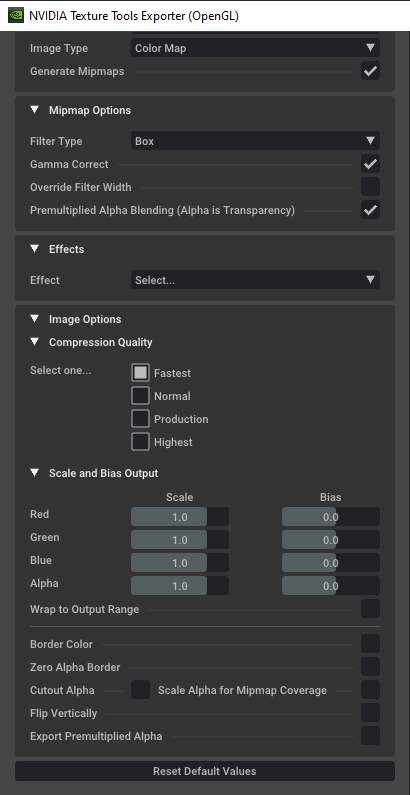Click the Red Scale slider
This screenshot has width=410, height=795.
180,517
